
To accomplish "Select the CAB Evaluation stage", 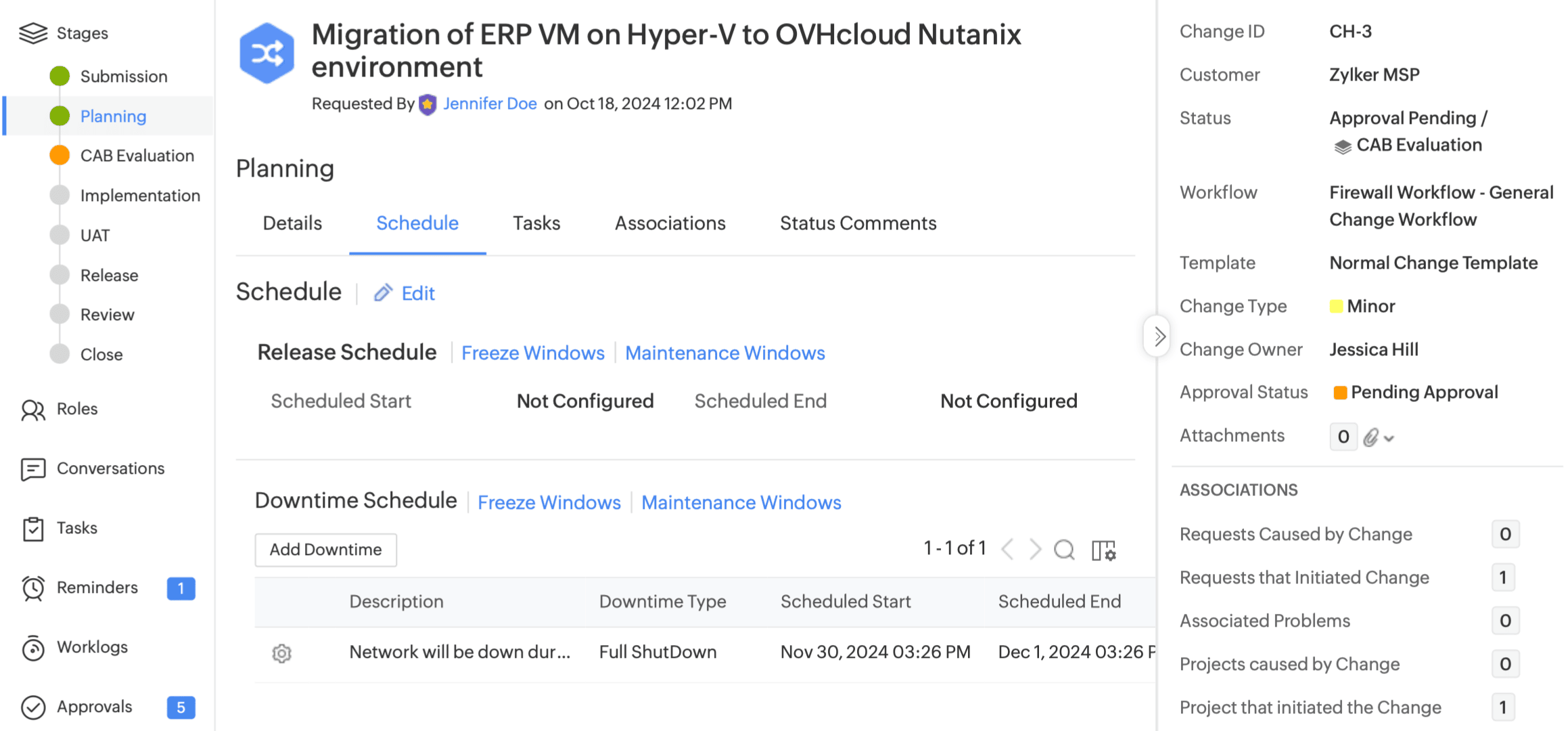I will (137, 156).
